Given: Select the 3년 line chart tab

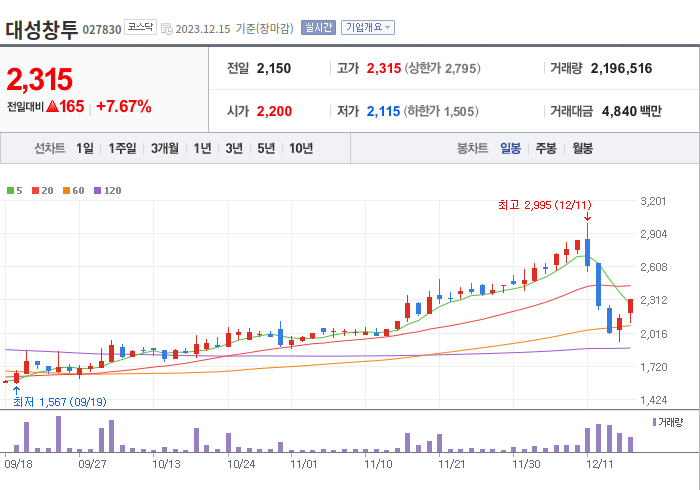Looking at the screenshot, I should point(234,148).
